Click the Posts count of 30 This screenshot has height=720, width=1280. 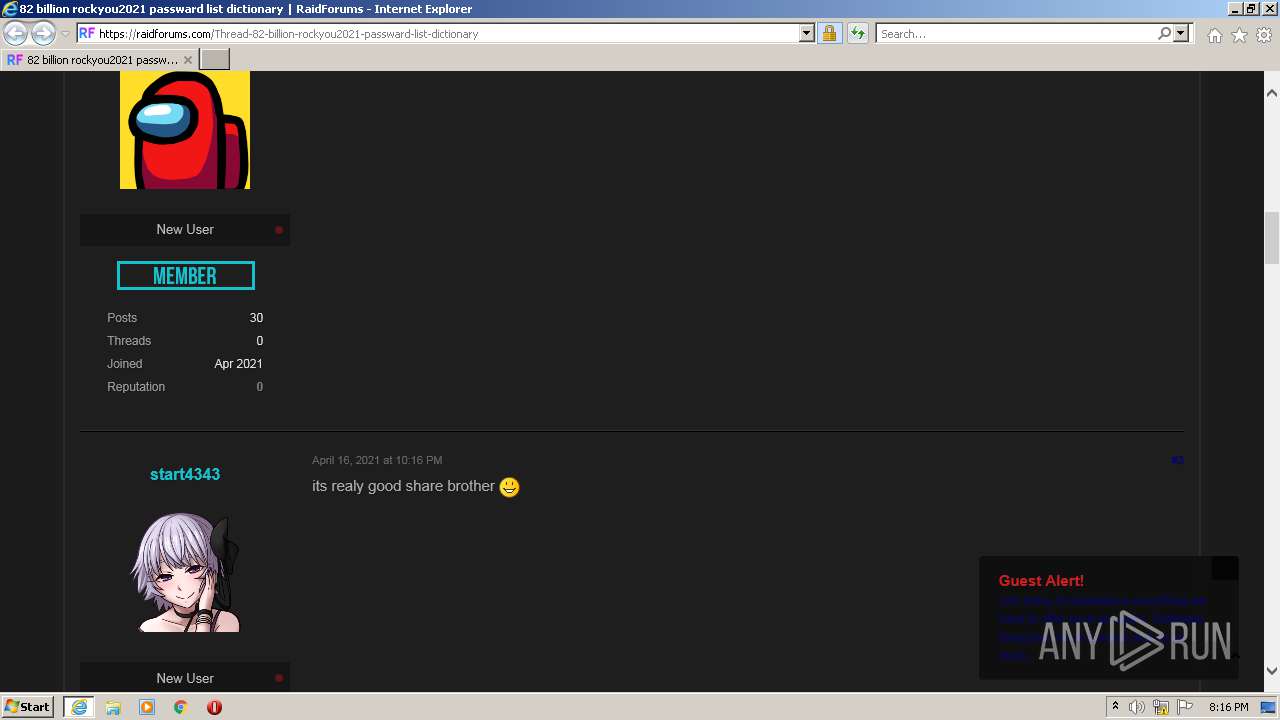pos(256,318)
